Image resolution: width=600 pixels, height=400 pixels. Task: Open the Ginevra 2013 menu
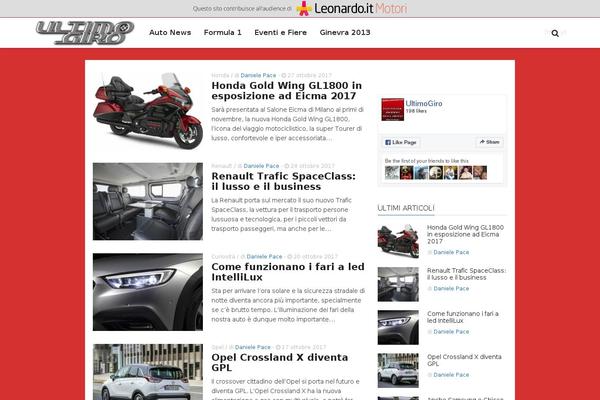point(345,33)
